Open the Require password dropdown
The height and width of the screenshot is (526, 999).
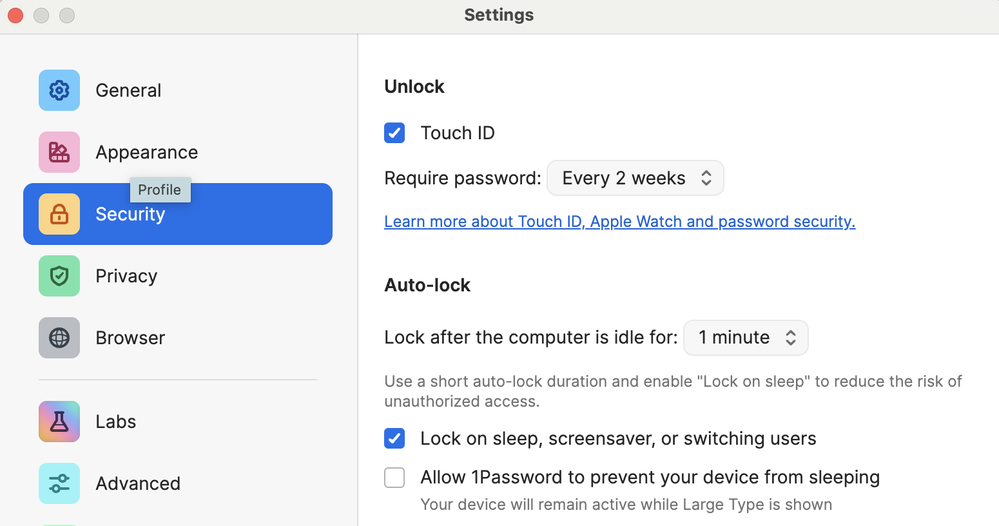[x=635, y=178]
